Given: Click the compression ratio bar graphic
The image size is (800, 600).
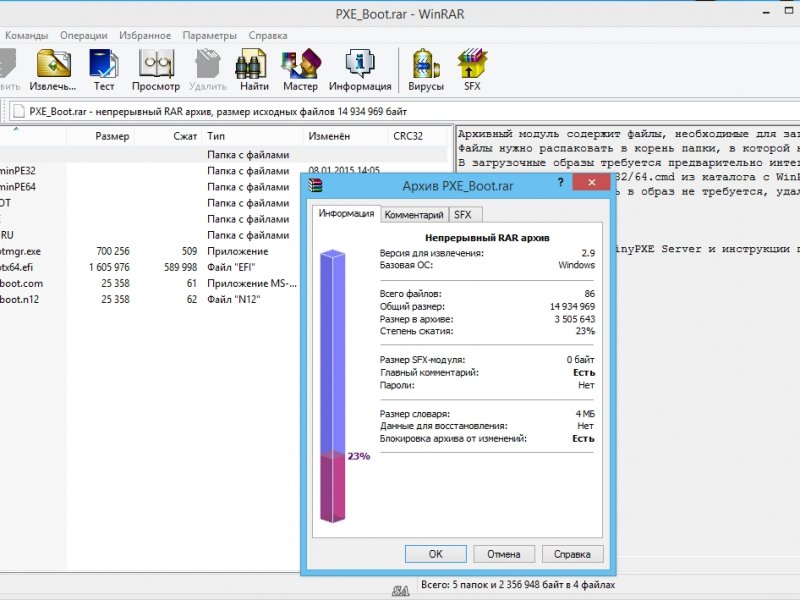Looking at the screenshot, I should 333,386.
